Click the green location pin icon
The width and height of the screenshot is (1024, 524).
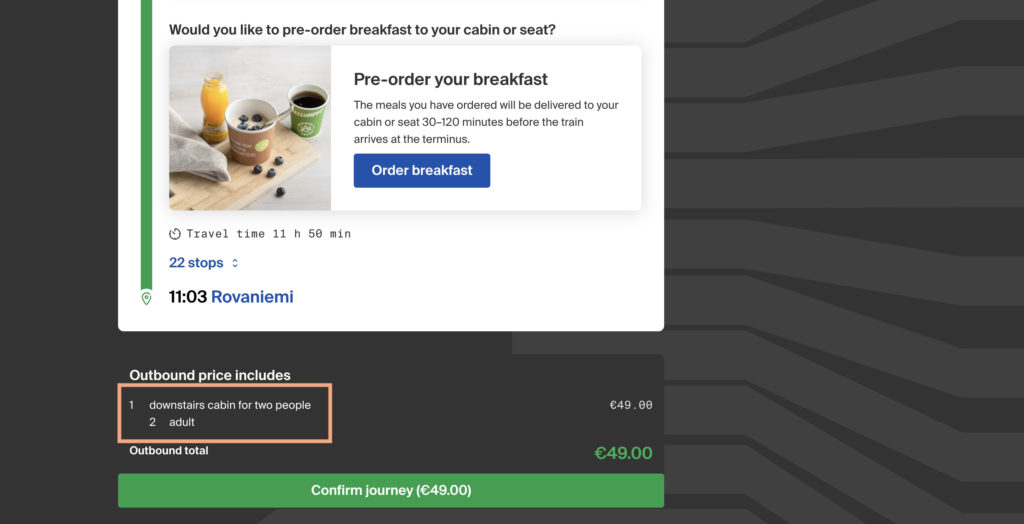[x=146, y=298]
